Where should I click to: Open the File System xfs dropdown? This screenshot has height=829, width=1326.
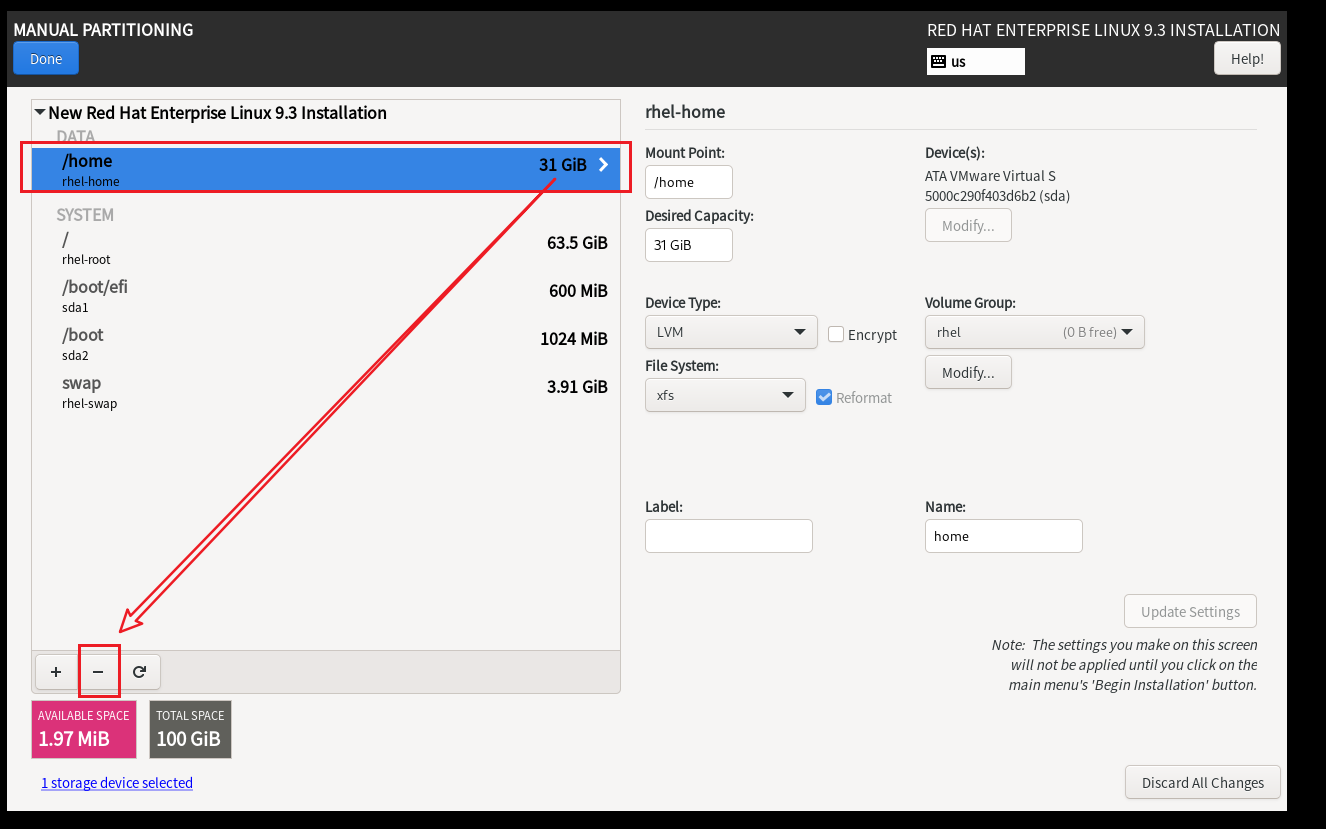(x=725, y=395)
